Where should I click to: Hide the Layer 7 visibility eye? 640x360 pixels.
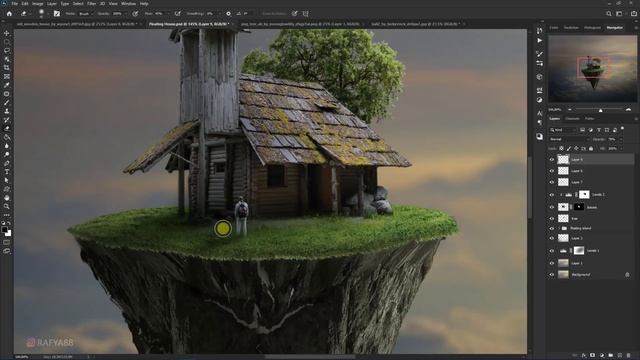coord(552,182)
